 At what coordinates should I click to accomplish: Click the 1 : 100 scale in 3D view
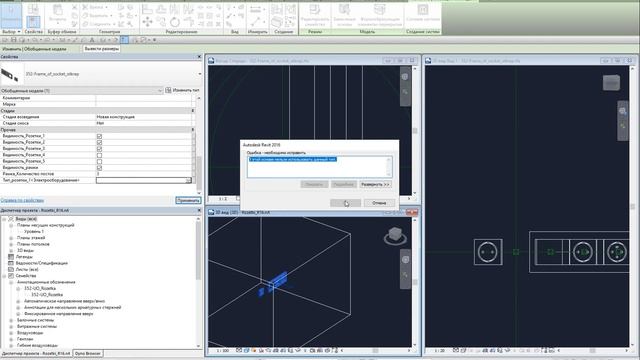pos(222,351)
